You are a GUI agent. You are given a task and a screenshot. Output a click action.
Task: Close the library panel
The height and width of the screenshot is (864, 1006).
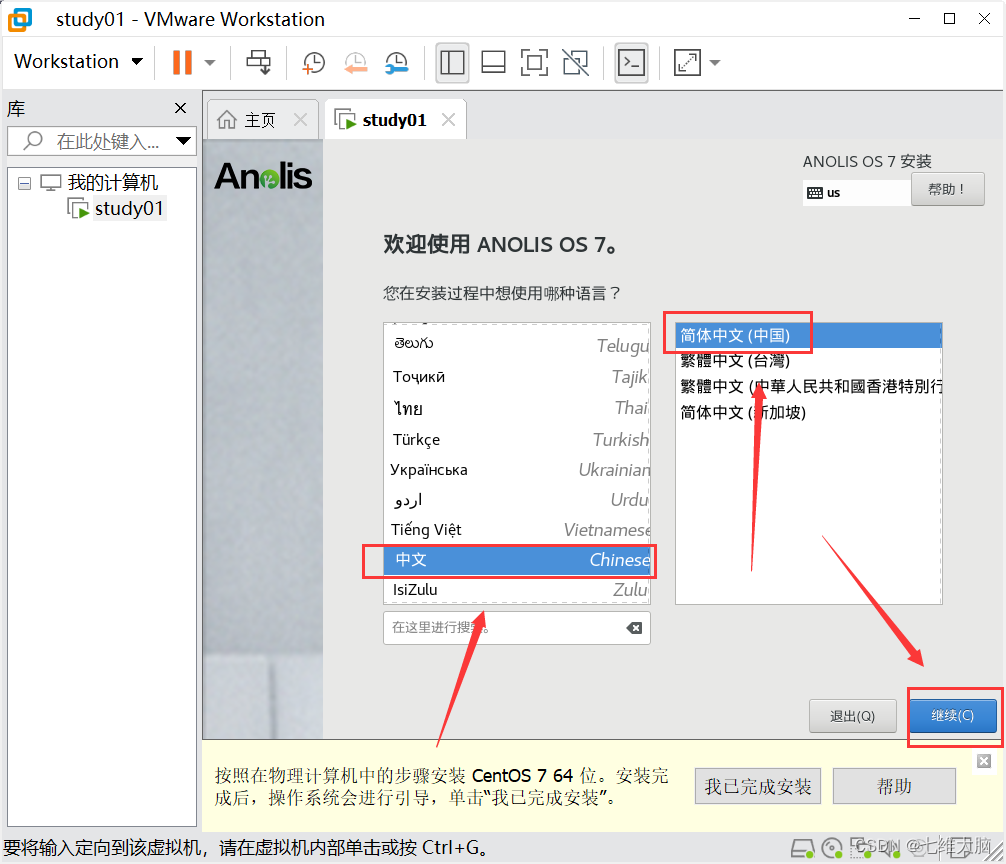pos(181,108)
